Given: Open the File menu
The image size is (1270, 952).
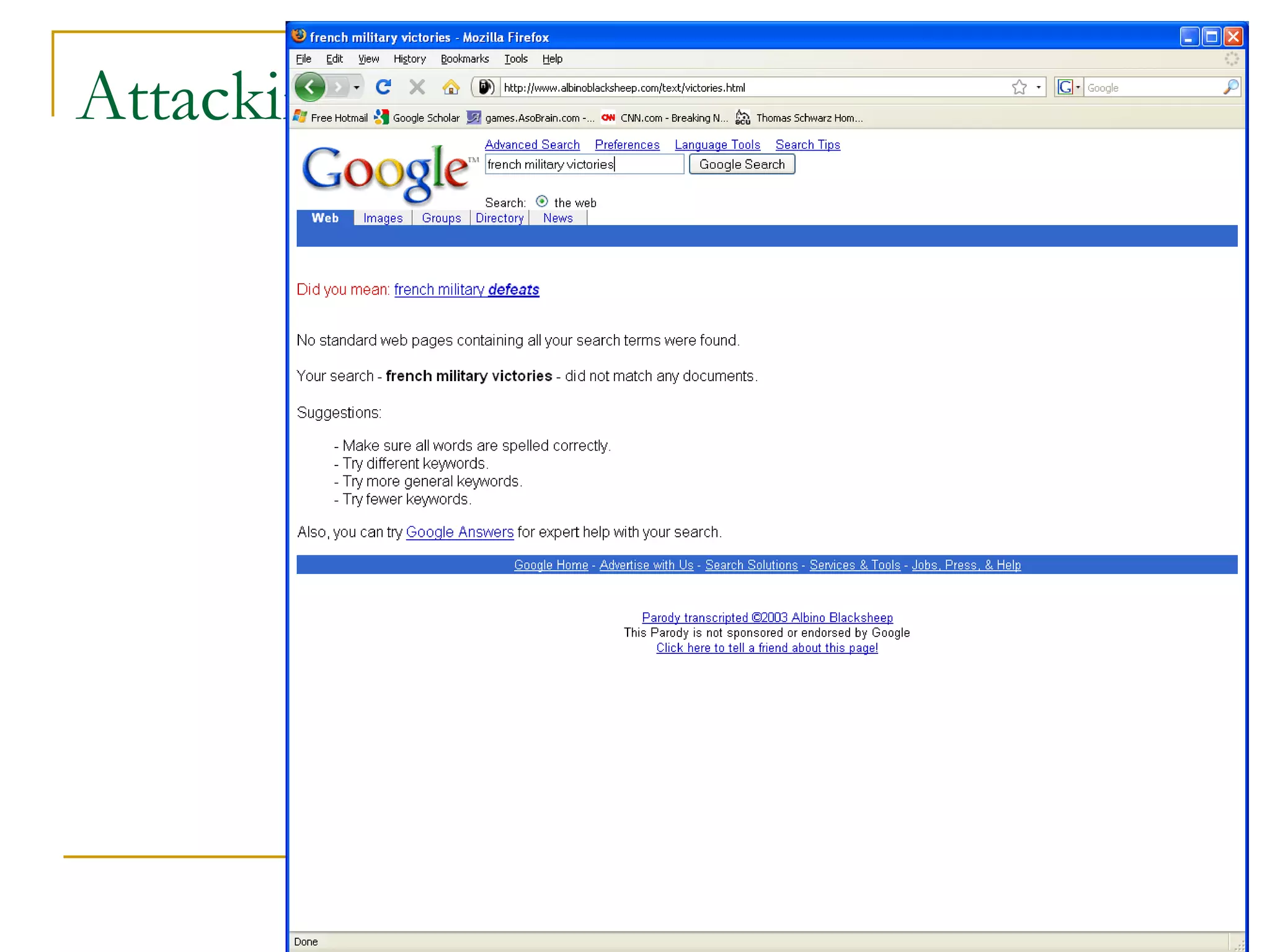Looking at the screenshot, I should (x=303, y=59).
